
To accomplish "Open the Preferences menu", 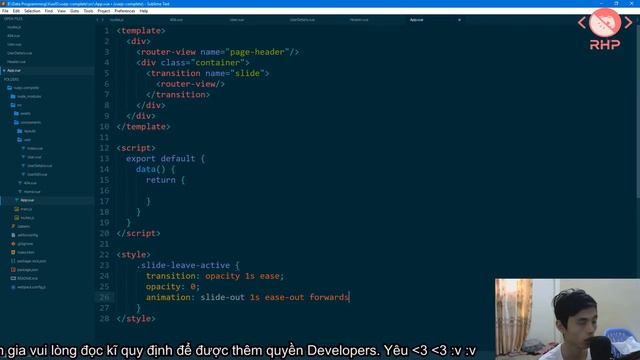I will 124,11.
